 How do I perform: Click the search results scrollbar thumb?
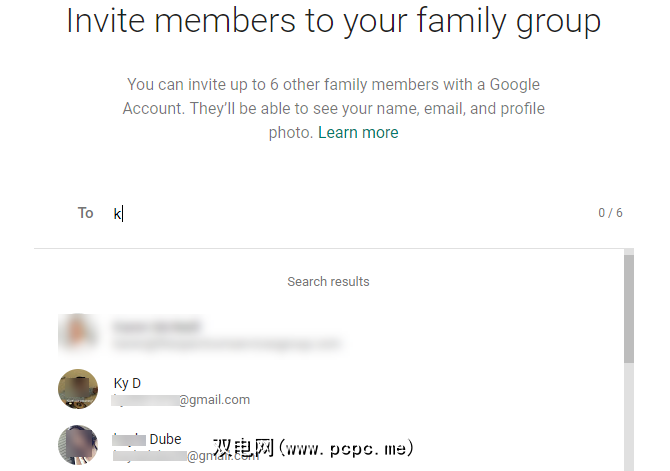click(629, 310)
